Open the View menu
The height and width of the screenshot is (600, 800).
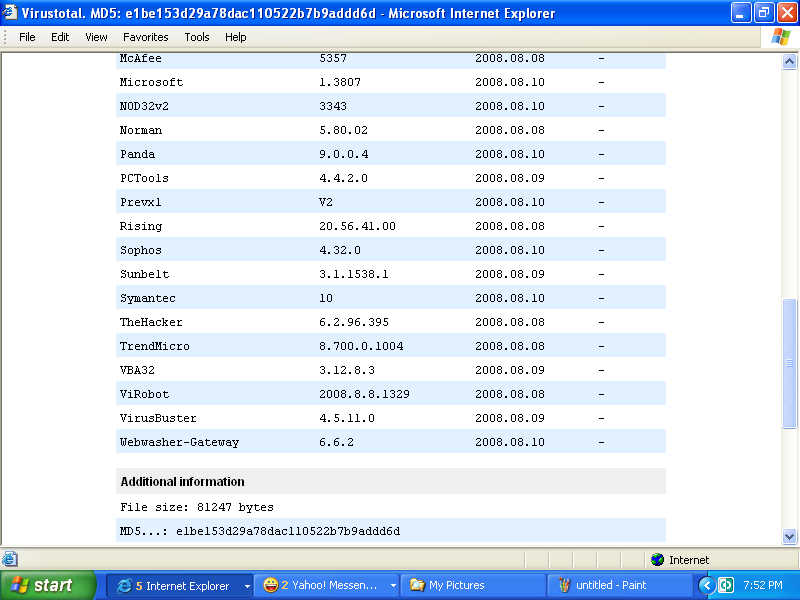click(96, 37)
